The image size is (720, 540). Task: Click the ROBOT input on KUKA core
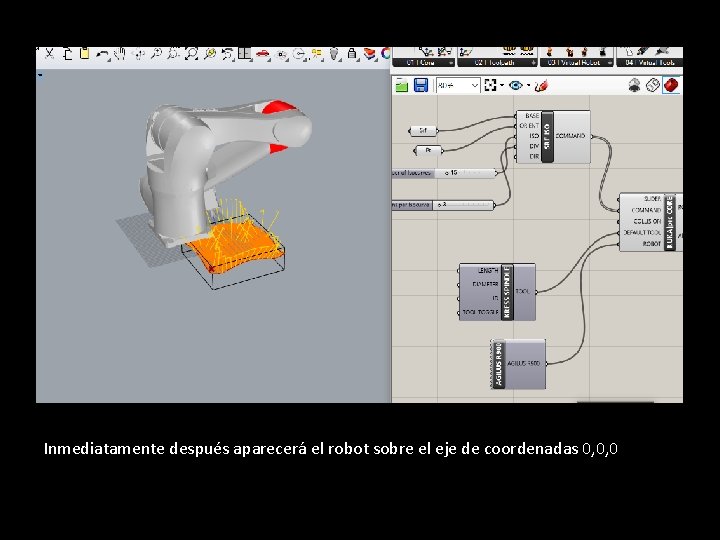coord(652,244)
